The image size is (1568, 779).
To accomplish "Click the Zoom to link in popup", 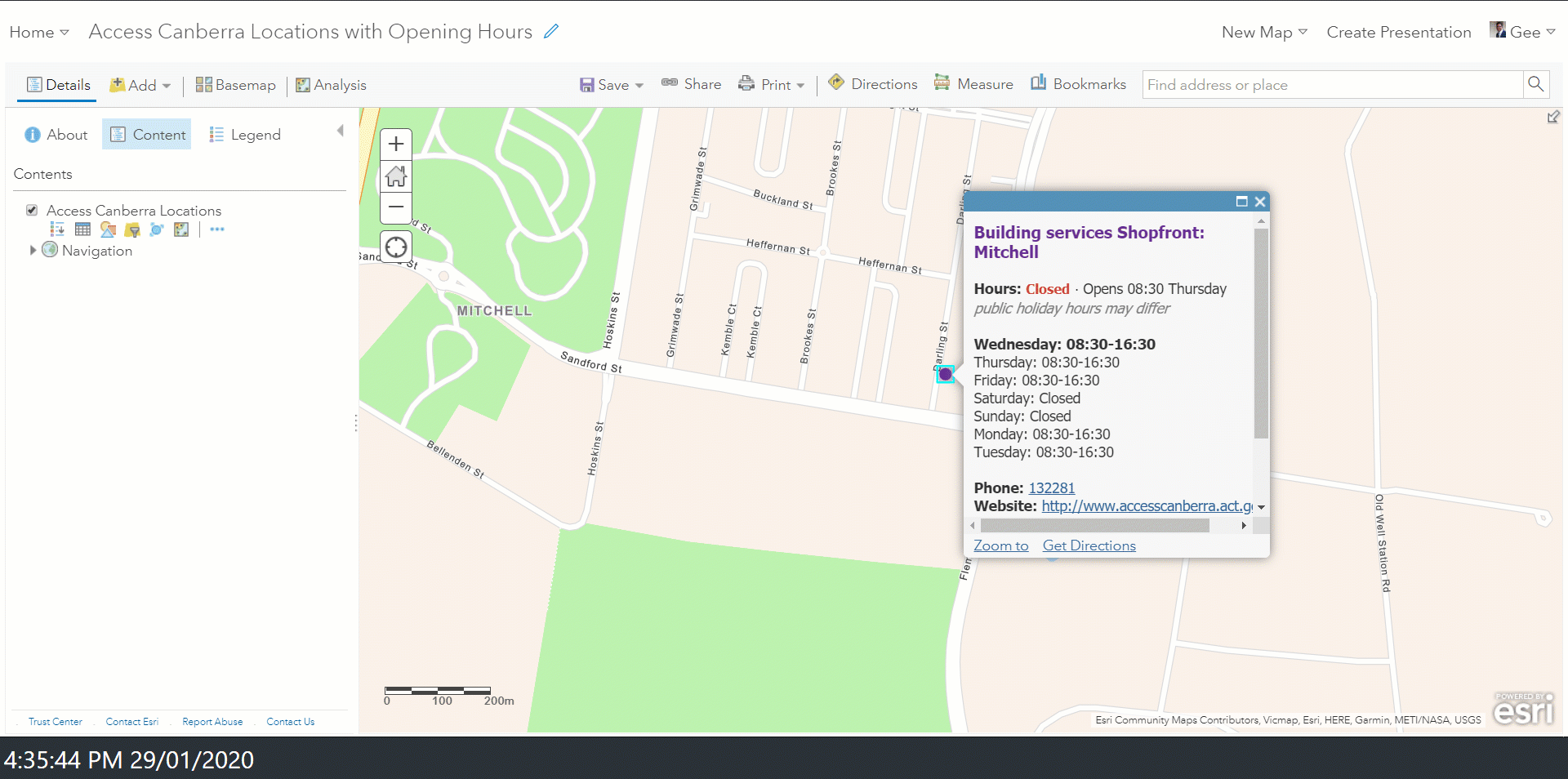I will 1000,545.
